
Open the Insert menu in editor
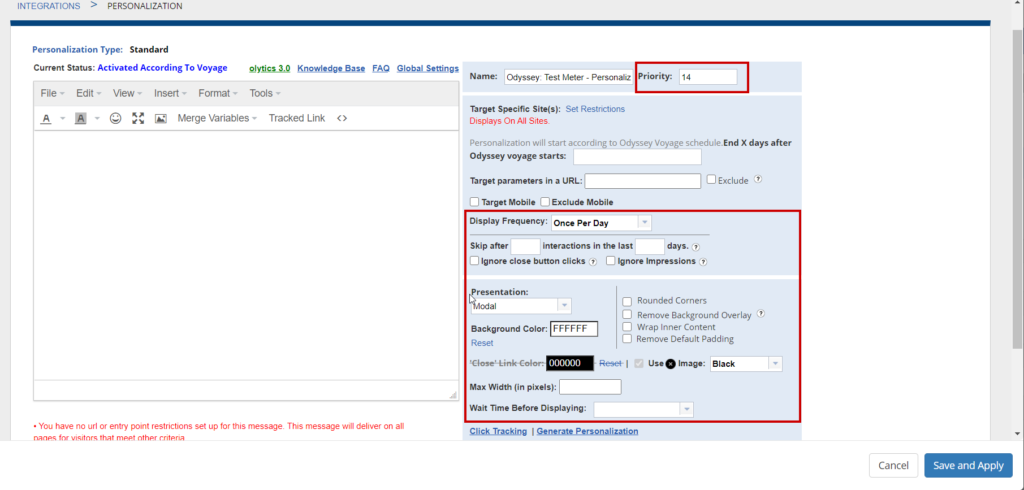point(170,93)
